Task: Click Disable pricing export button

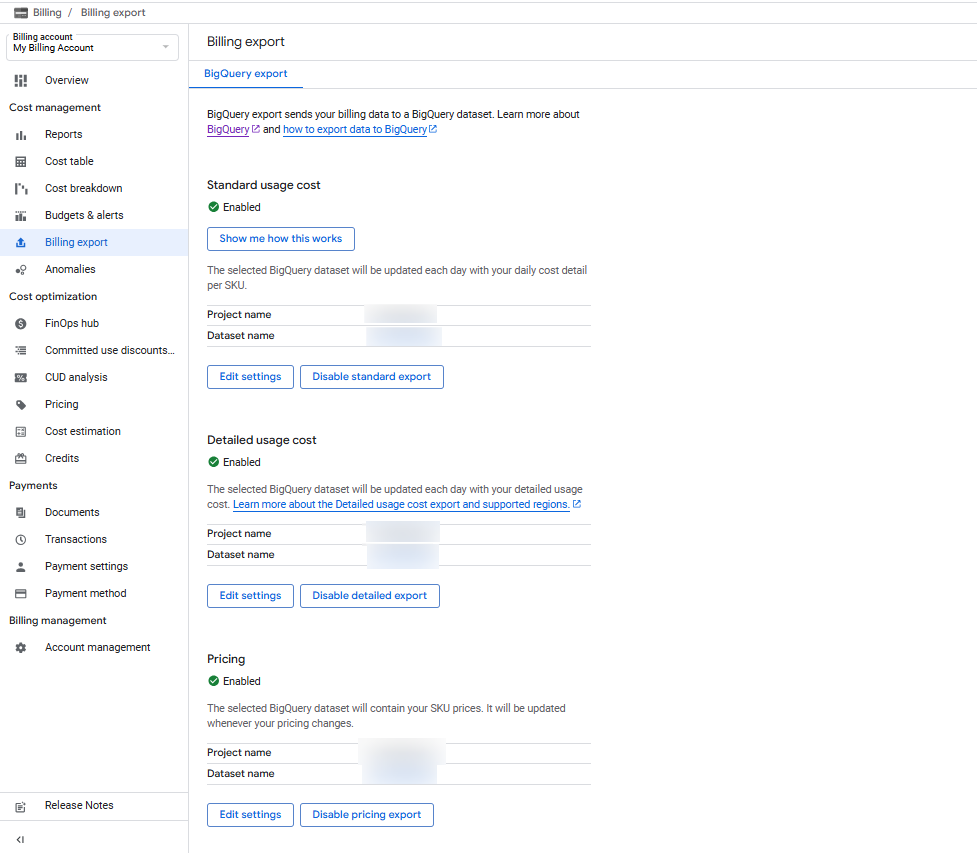Action: [366, 815]
